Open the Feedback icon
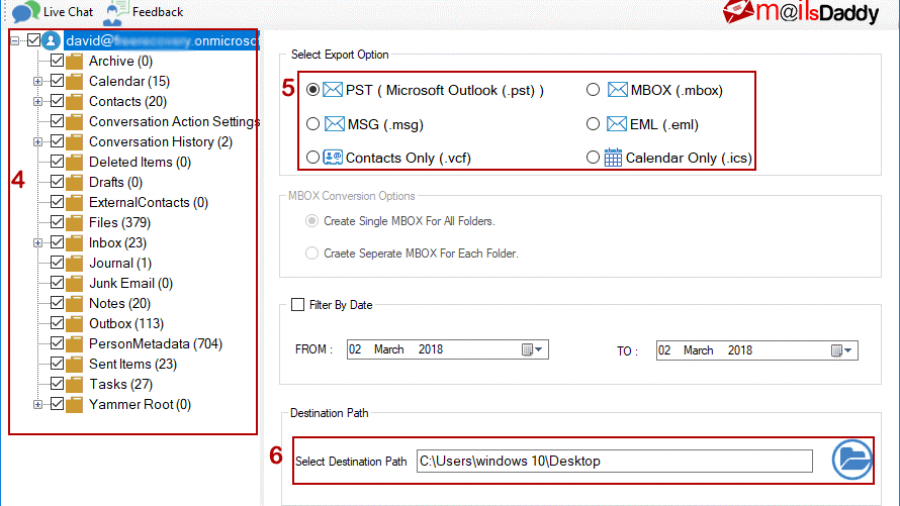900x506 pixels. (x=116, y=12)
